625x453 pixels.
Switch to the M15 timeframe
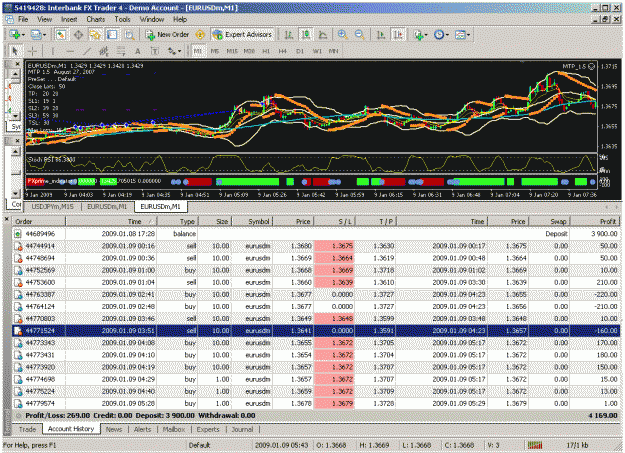(x=232, y=51)
